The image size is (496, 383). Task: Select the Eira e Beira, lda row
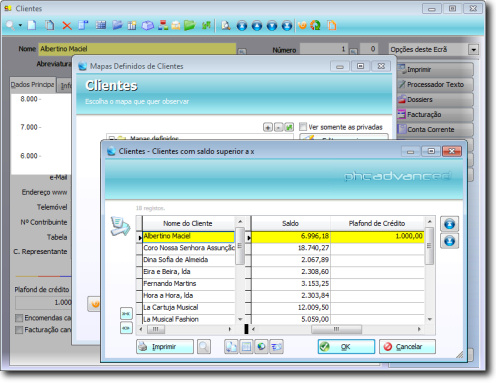(x=189, y=272)
